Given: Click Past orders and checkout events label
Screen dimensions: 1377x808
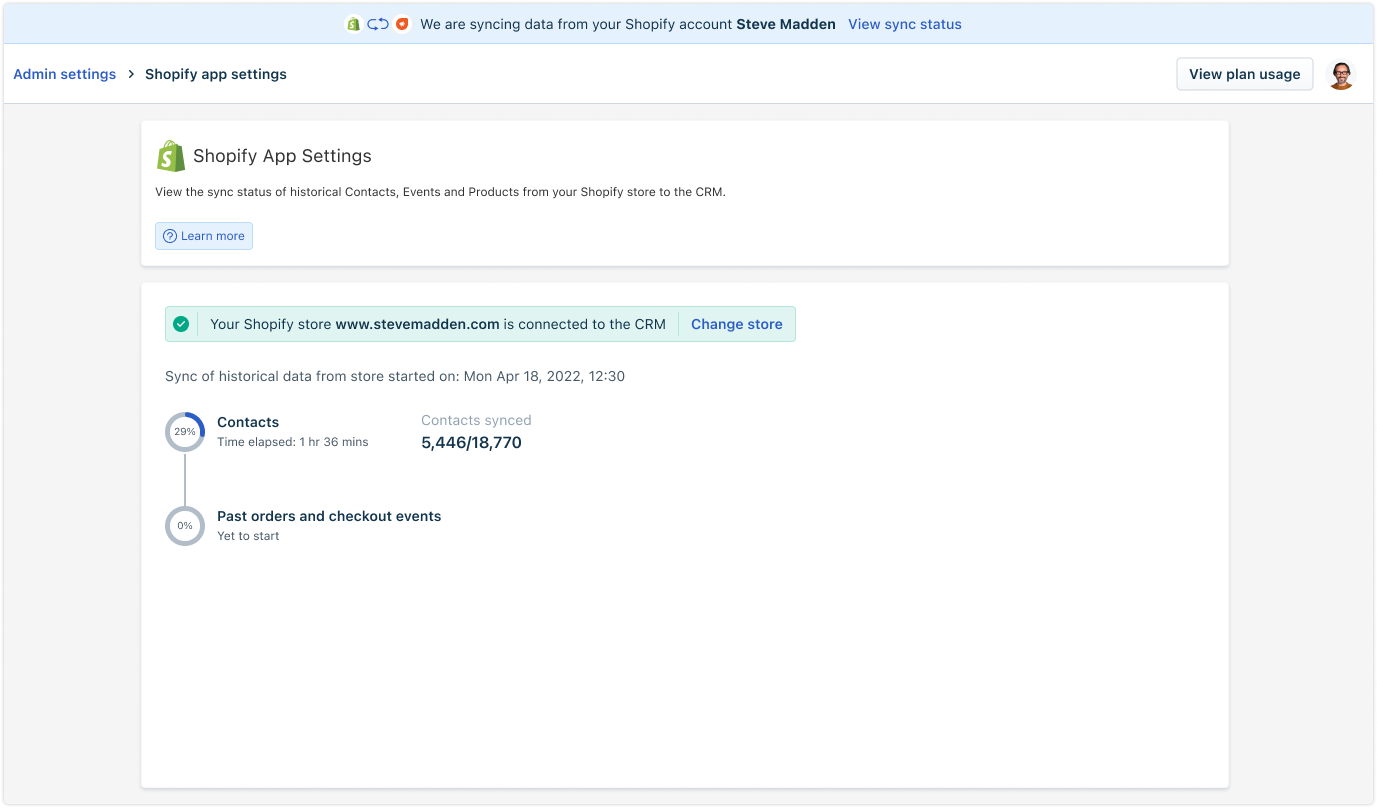Looking at the screenshot, I should [329, 516].
